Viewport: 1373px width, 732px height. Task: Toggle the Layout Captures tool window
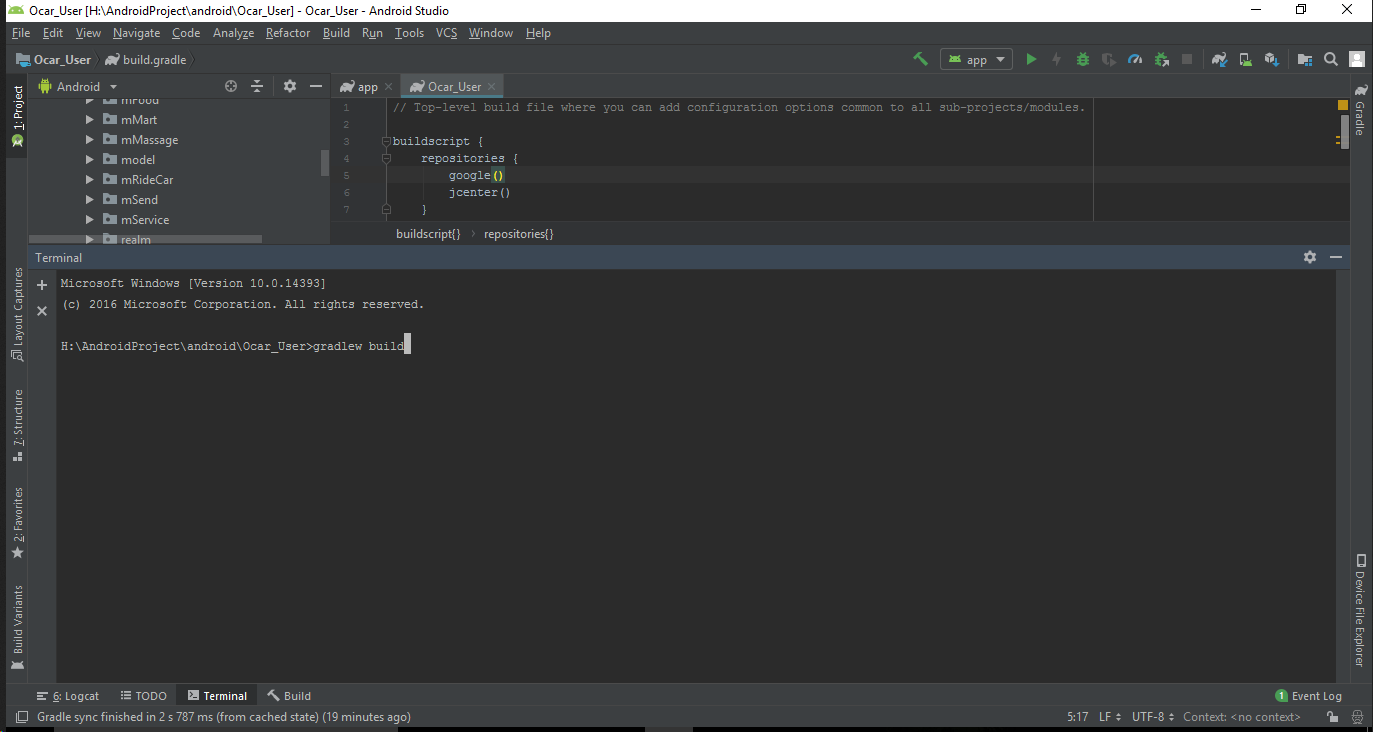(x=17, y=315)
